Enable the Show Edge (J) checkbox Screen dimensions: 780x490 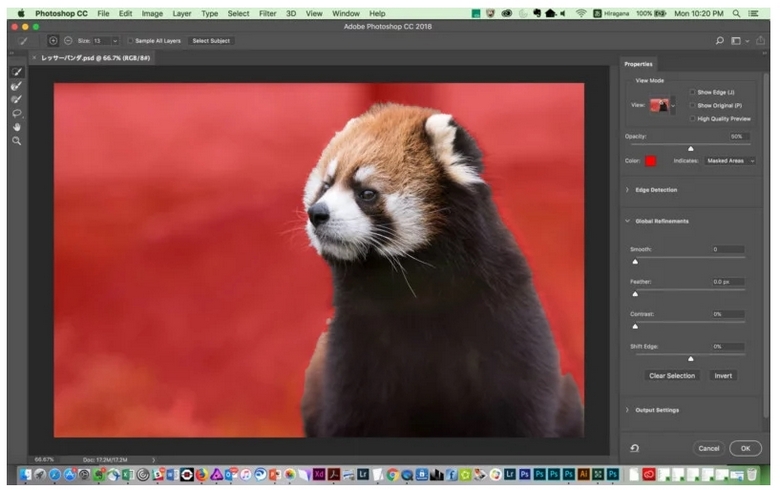coord(692,92)
